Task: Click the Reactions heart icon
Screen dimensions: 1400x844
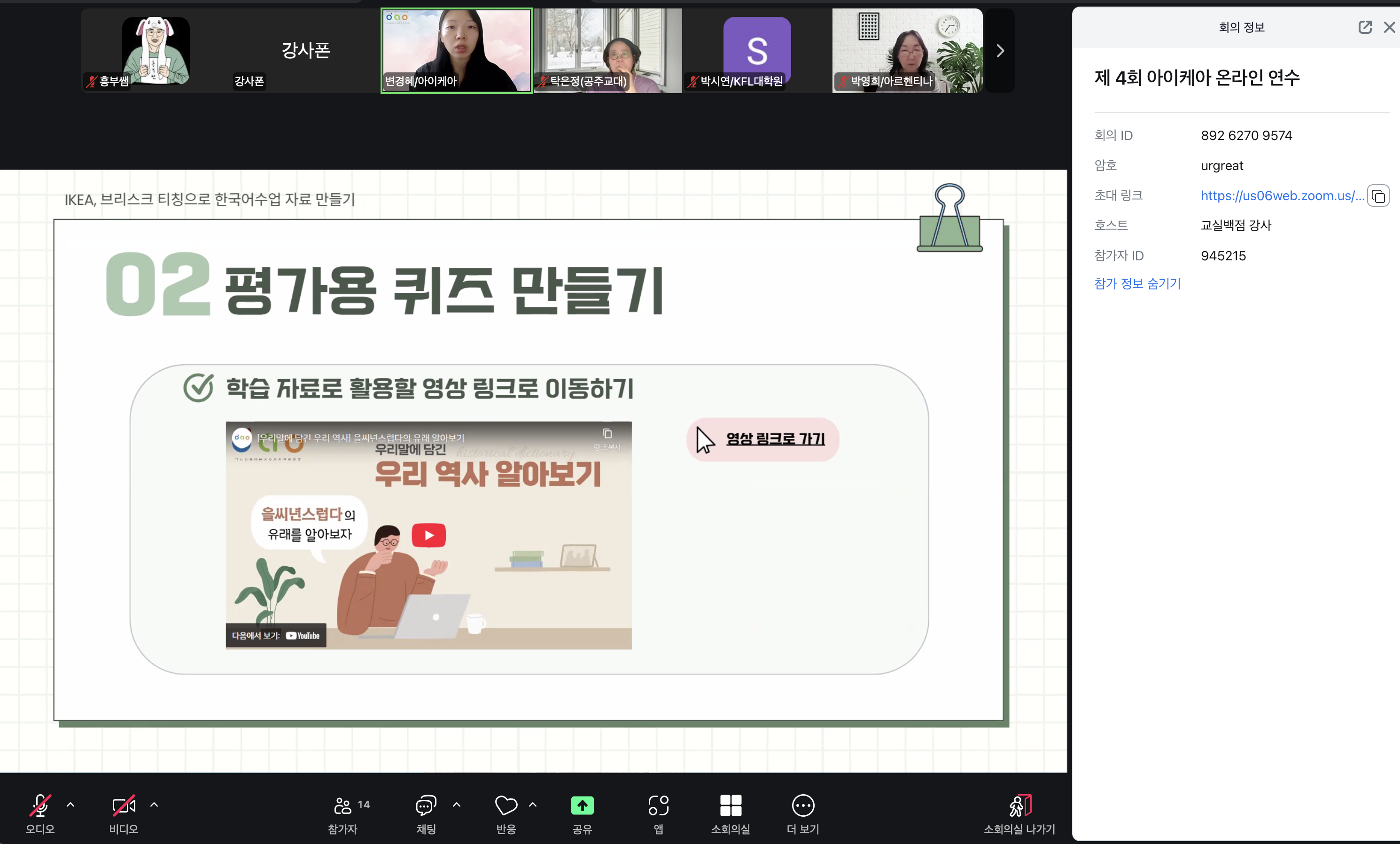Action: (x=506, y=805)
